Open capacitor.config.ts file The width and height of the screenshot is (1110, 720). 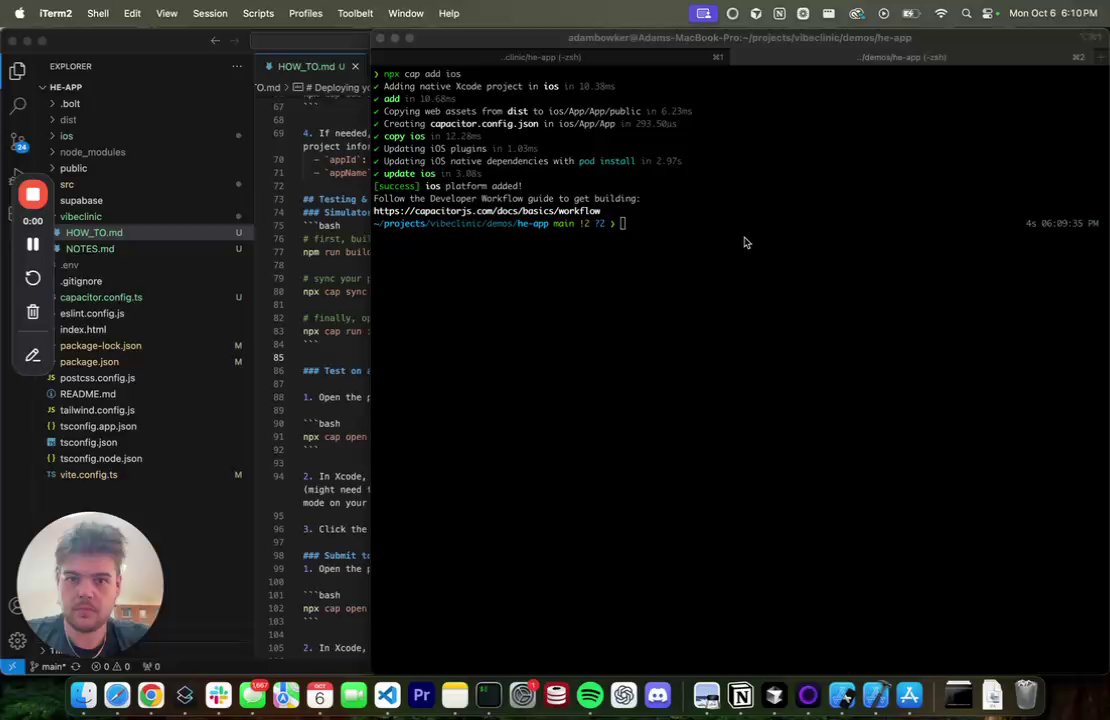101,297
